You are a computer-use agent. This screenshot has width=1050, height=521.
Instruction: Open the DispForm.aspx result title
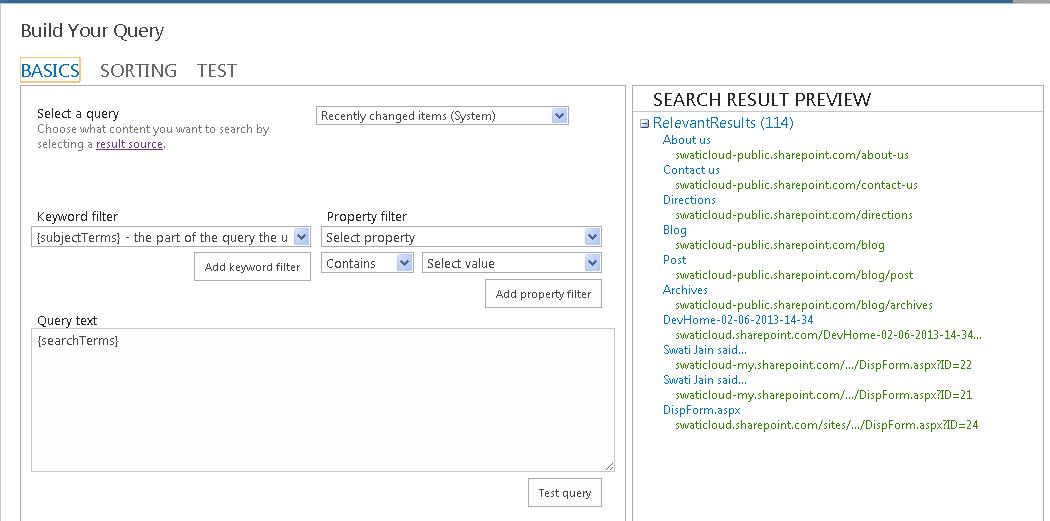click(701, 410)
